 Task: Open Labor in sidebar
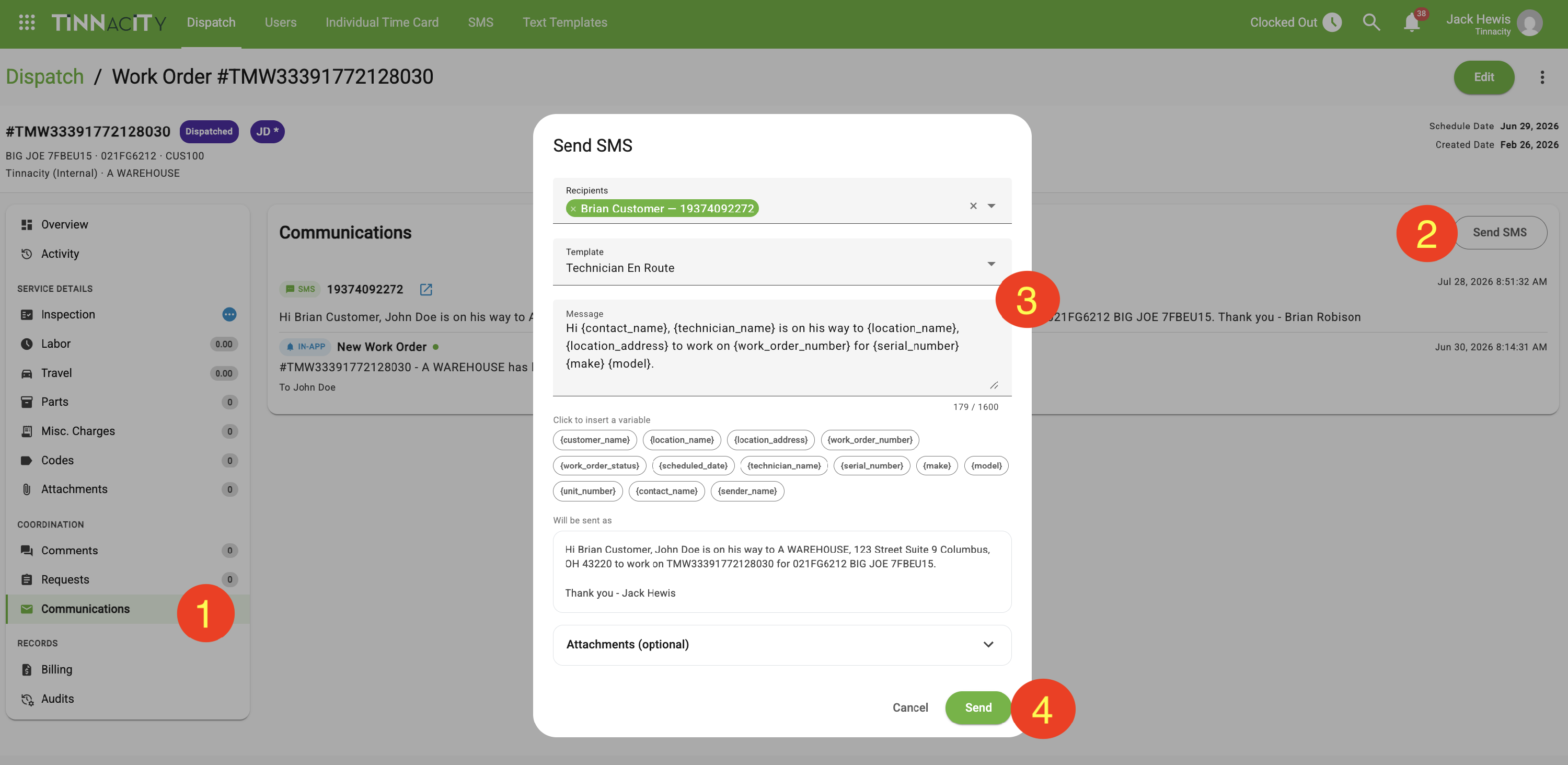click(127, 344)
